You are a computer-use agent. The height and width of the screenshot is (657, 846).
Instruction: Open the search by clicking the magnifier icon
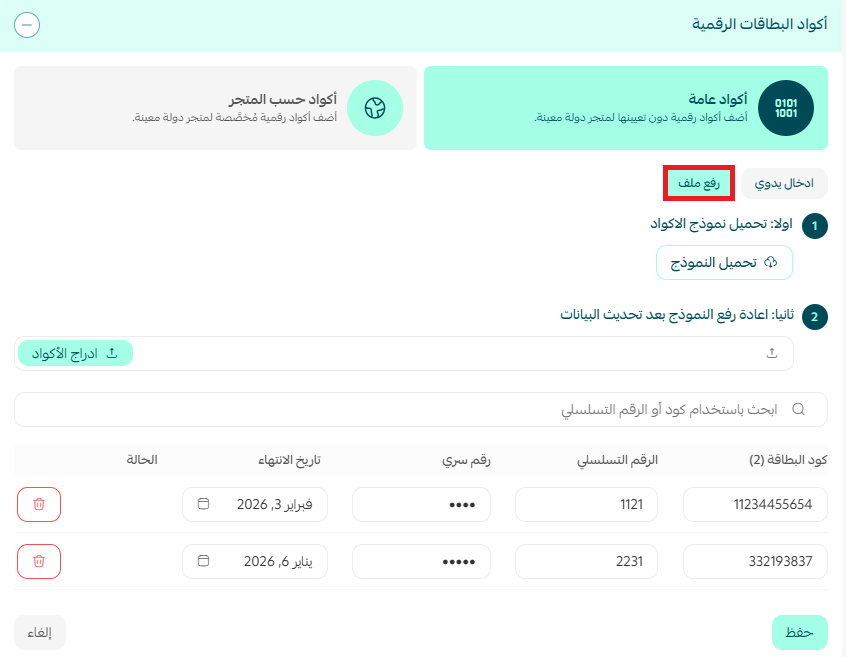(798, 409)
